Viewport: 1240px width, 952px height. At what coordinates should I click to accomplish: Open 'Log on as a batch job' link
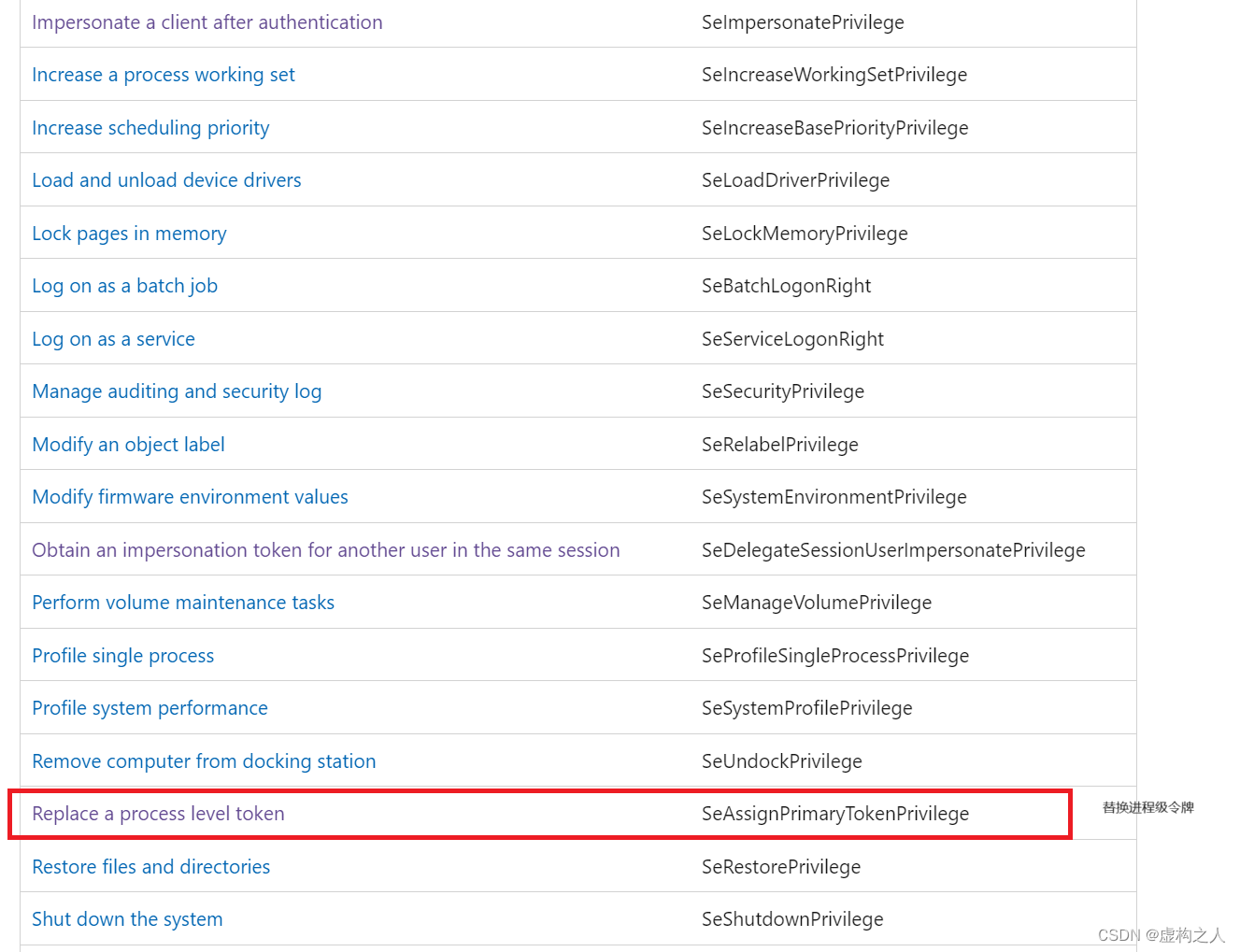124,286
